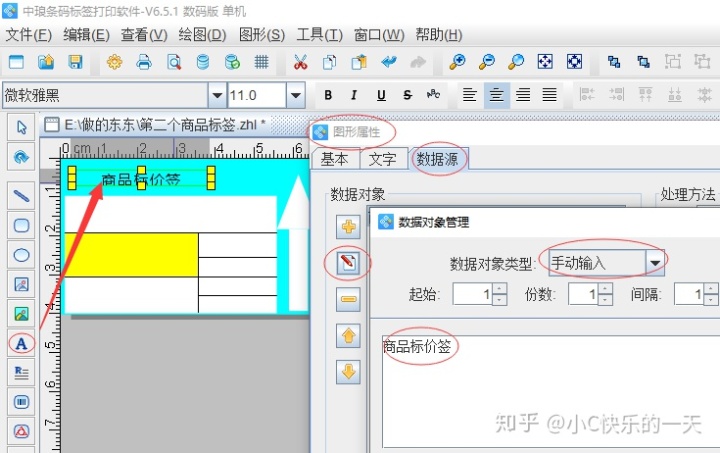Bring object to front icon
The width and height of the screenshot is (720, 453).
(614, 62)
